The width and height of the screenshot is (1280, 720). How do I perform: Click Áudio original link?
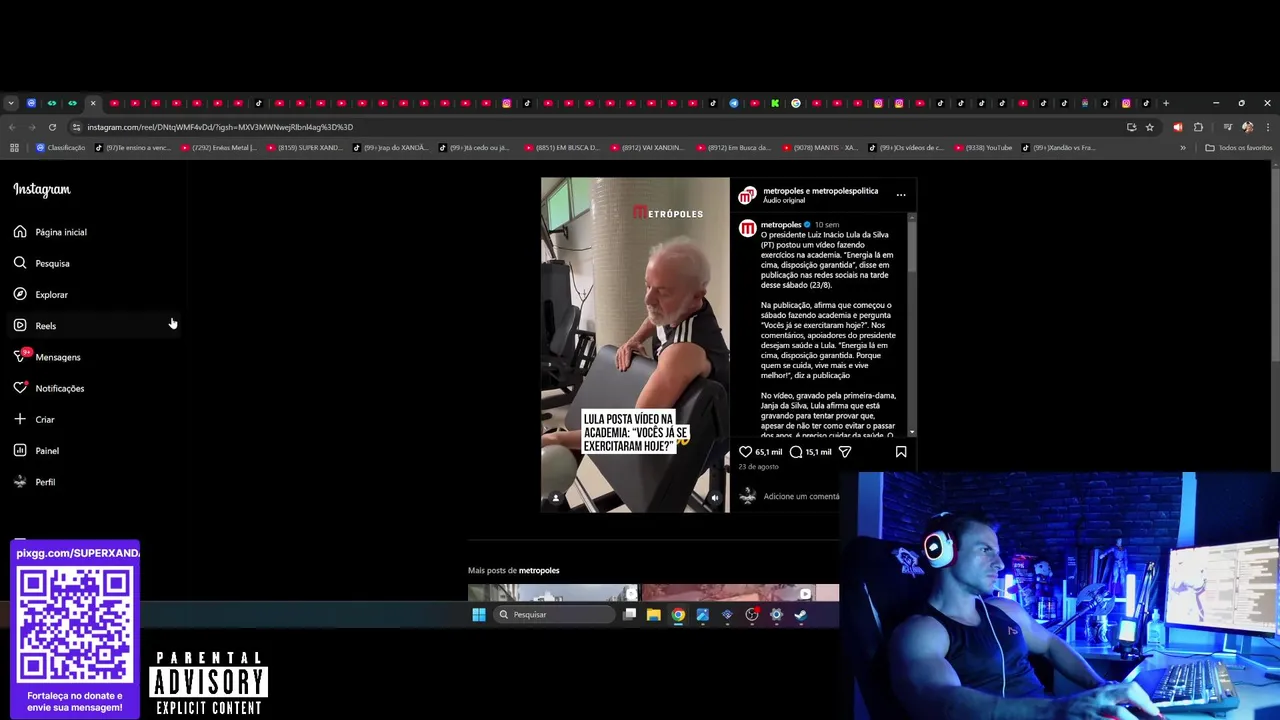tap(784, 200)
